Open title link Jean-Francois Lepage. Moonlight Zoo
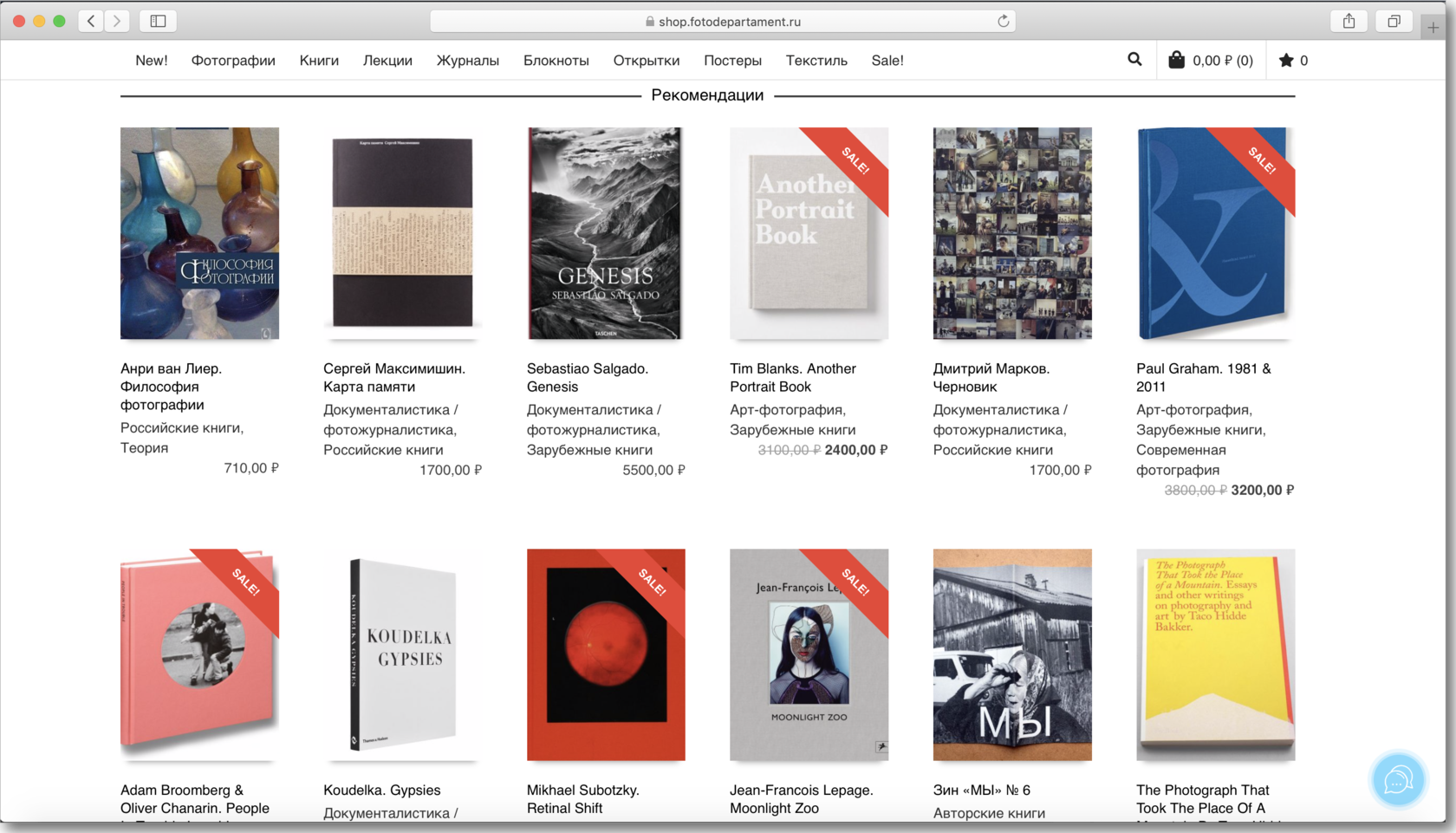The height and width of the screenshot is (833, 1456). pyautogui.click(x=802, y=799)
